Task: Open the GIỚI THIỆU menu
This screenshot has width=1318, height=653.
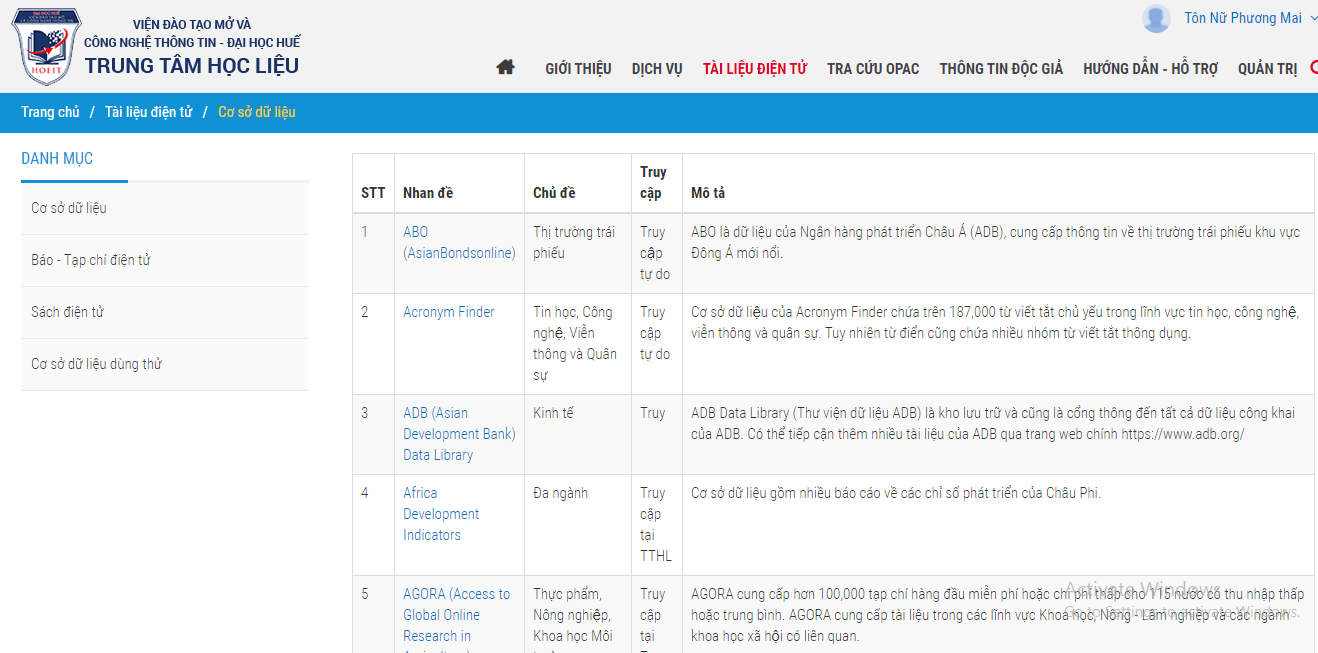Action: click(x=578, y=69)
